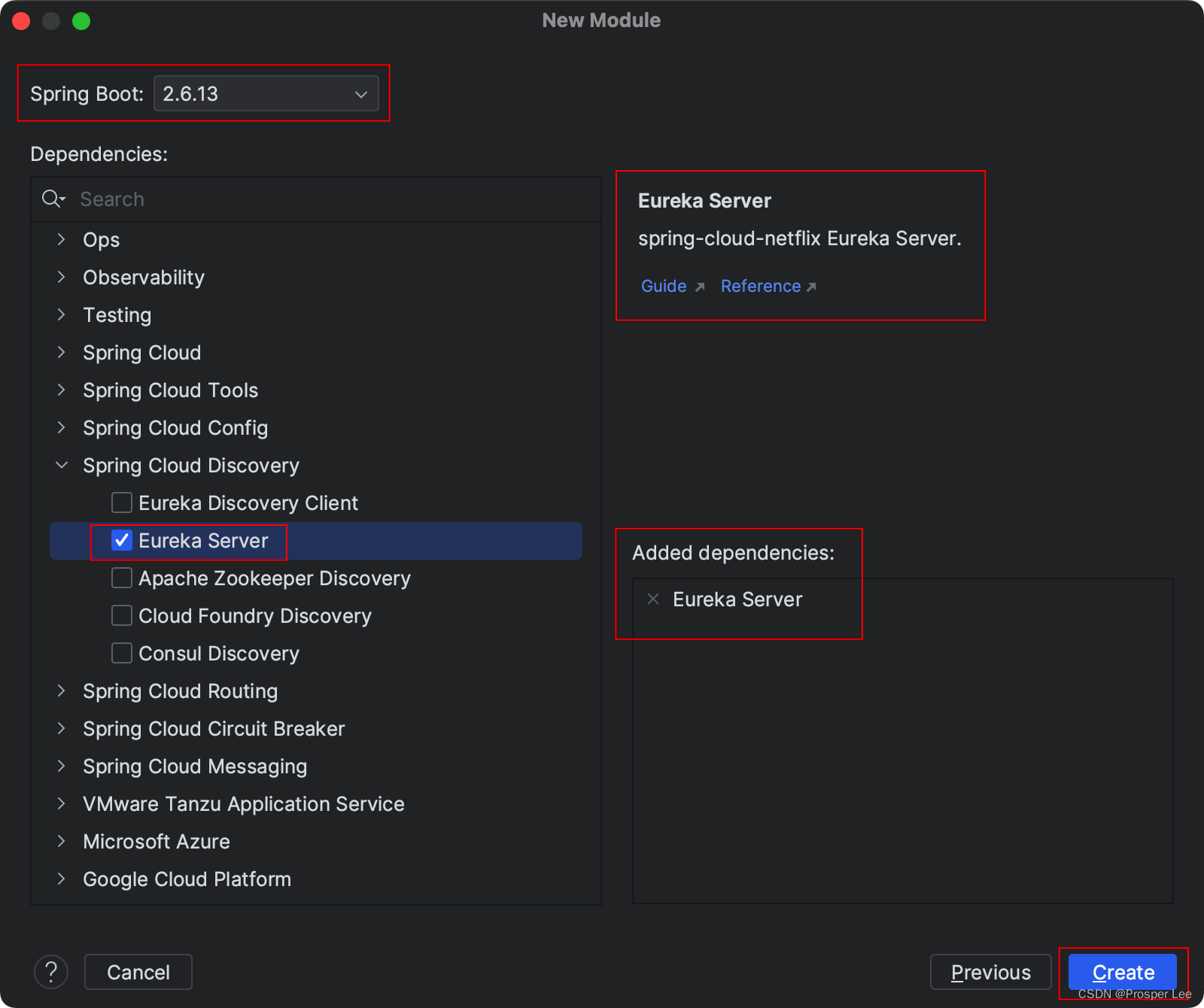Expand the Spring Cloud category
Viewport: 1204px width, 1008px height.
coord(61,352)
